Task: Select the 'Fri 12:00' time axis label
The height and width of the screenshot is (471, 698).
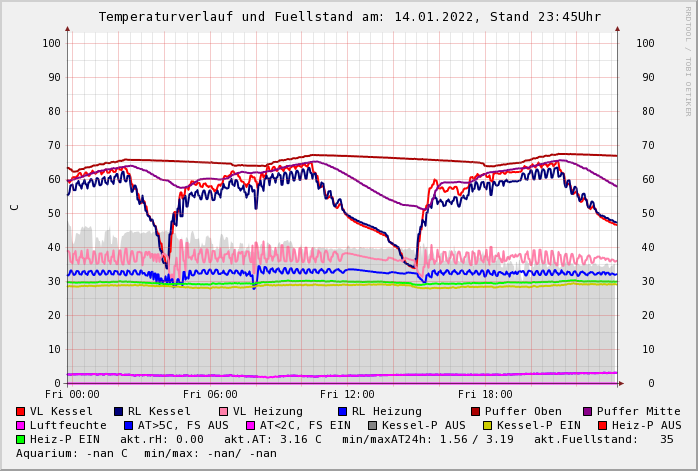Action: [347, 394]
